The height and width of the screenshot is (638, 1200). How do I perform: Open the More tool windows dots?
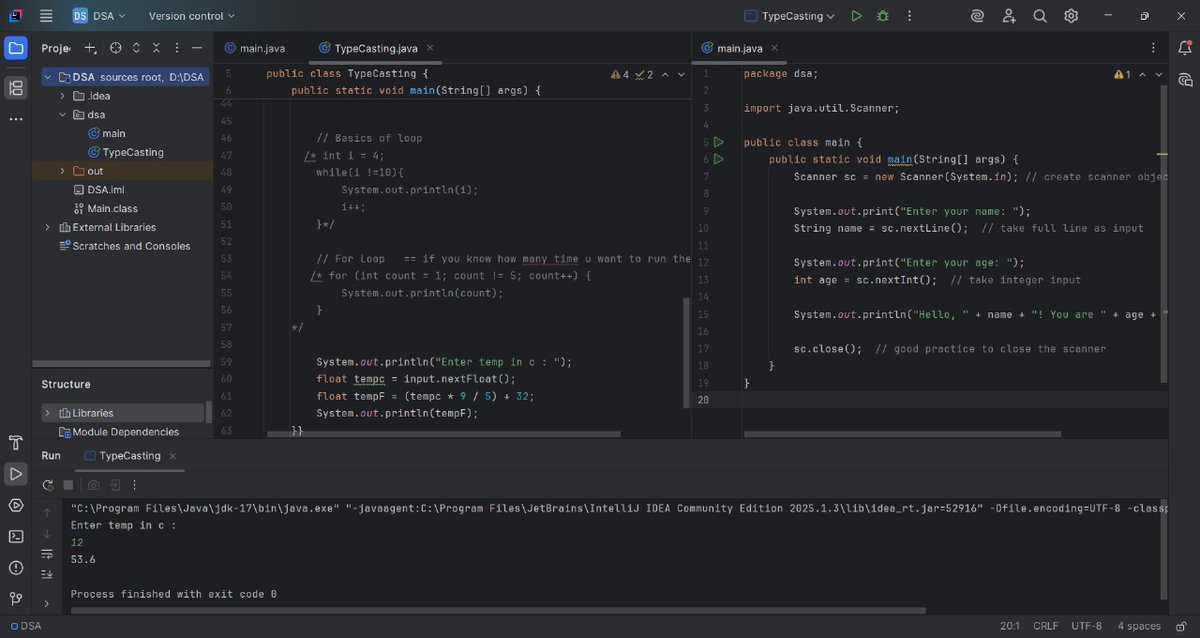[x=16, y=119]
